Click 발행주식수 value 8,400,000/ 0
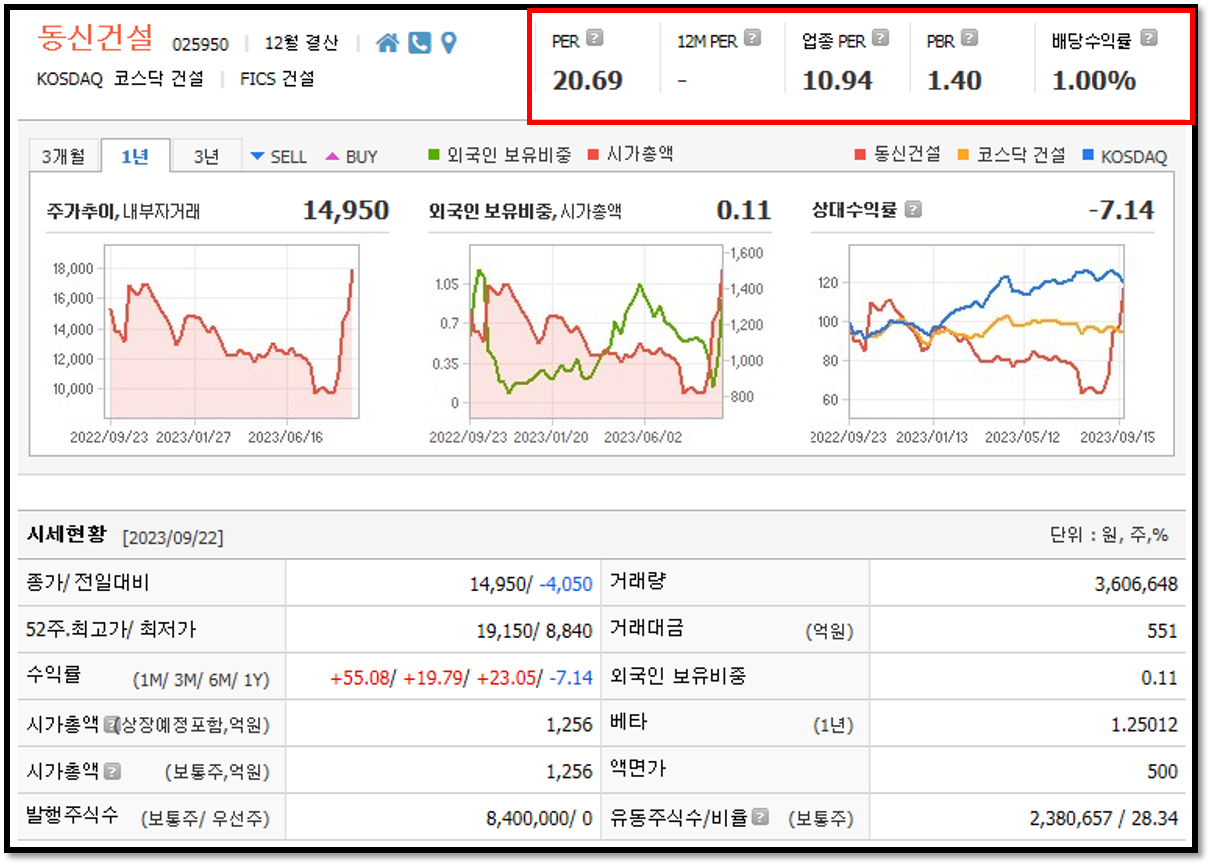1211x866 pixels. tap(539, 818)
